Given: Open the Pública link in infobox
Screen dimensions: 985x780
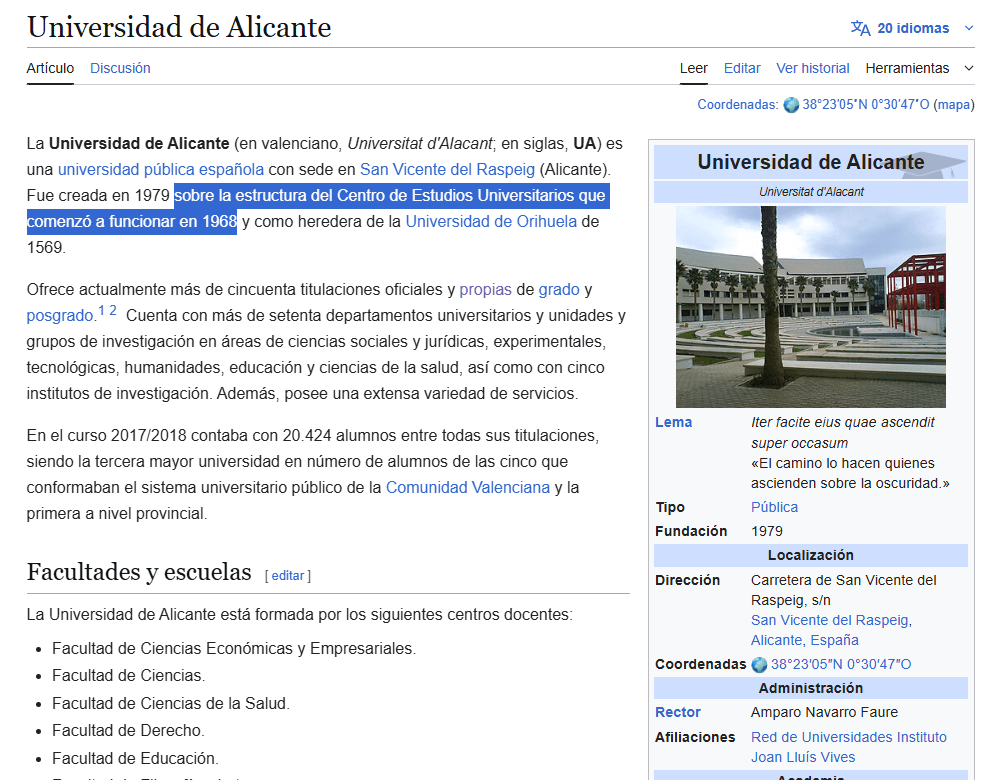Looking at the screenshot, I should pos(775,507).
